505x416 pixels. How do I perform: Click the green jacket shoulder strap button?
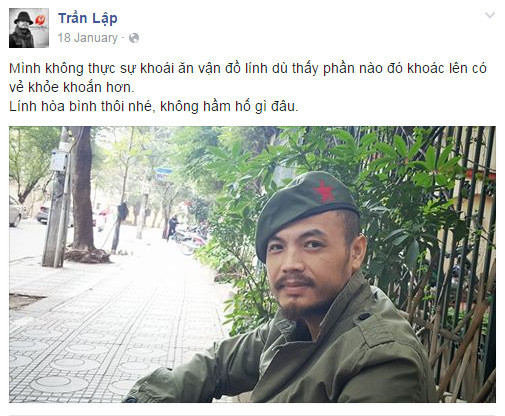point(363,316)
